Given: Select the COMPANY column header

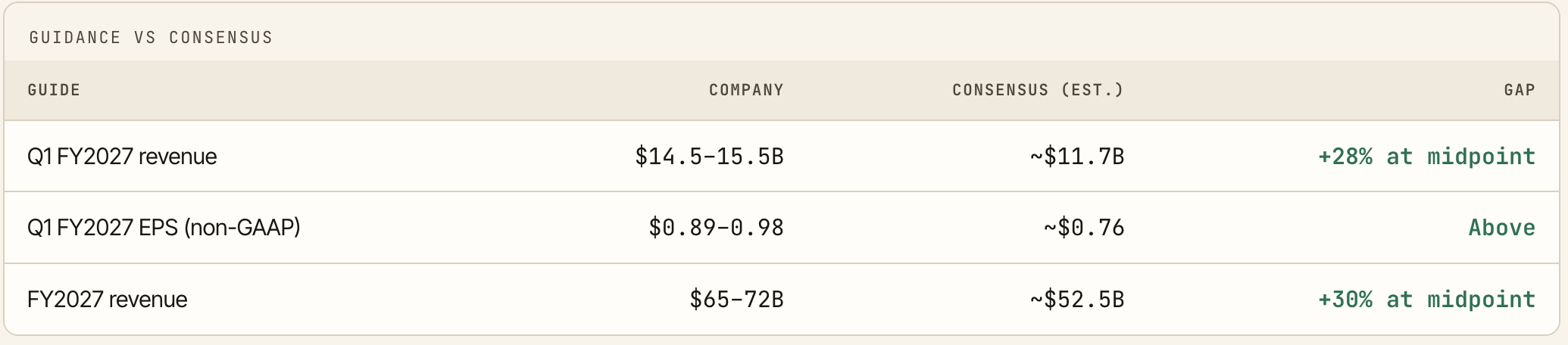Looking at the screenshot, I should point(746,90).
